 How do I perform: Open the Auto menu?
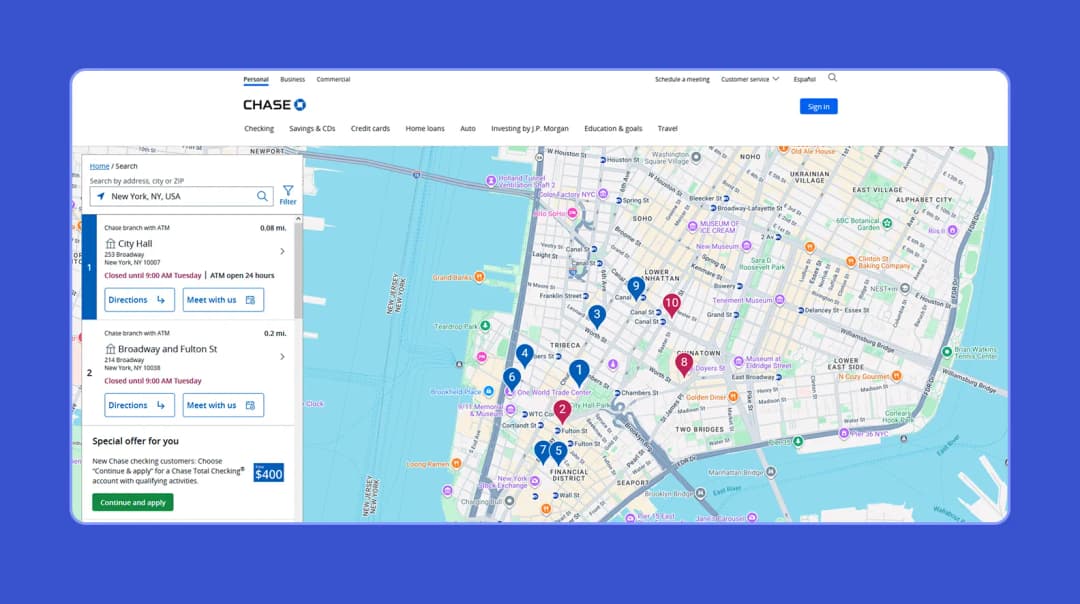pyautogui.click(x=468, y=129)
